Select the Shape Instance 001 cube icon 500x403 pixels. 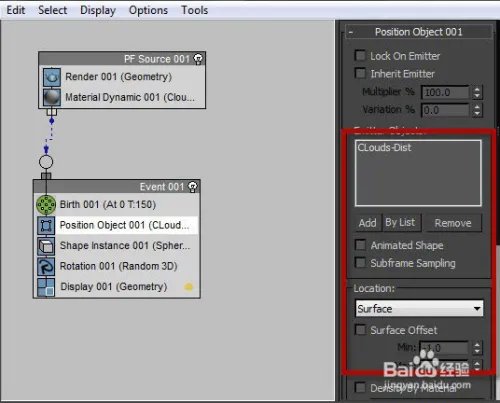point(46,246)
